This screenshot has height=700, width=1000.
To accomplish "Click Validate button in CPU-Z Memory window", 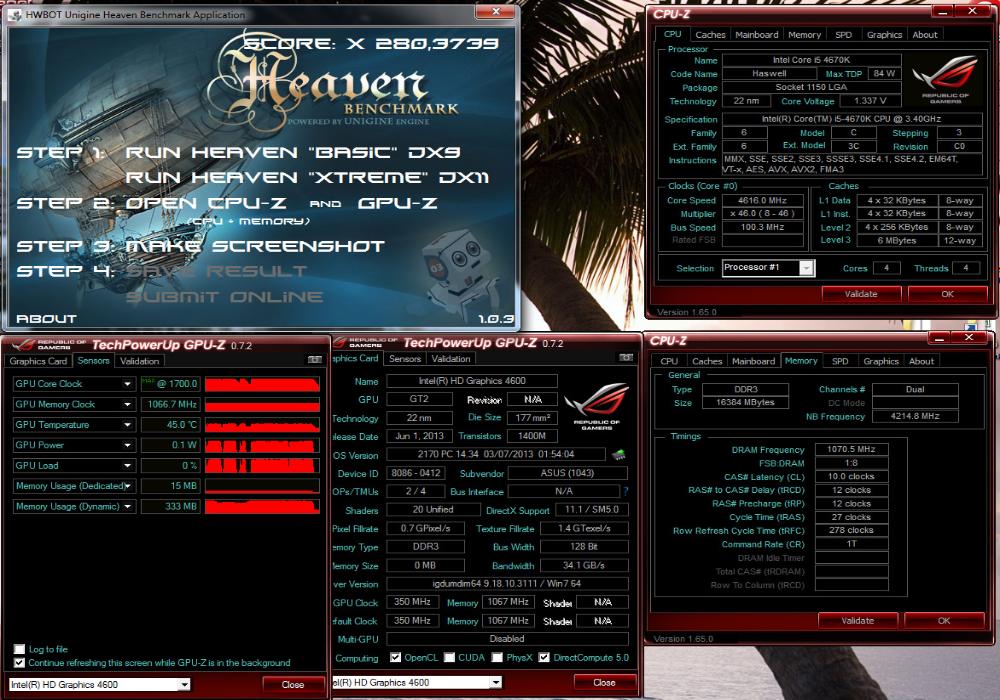I will (x=857, y=620).
